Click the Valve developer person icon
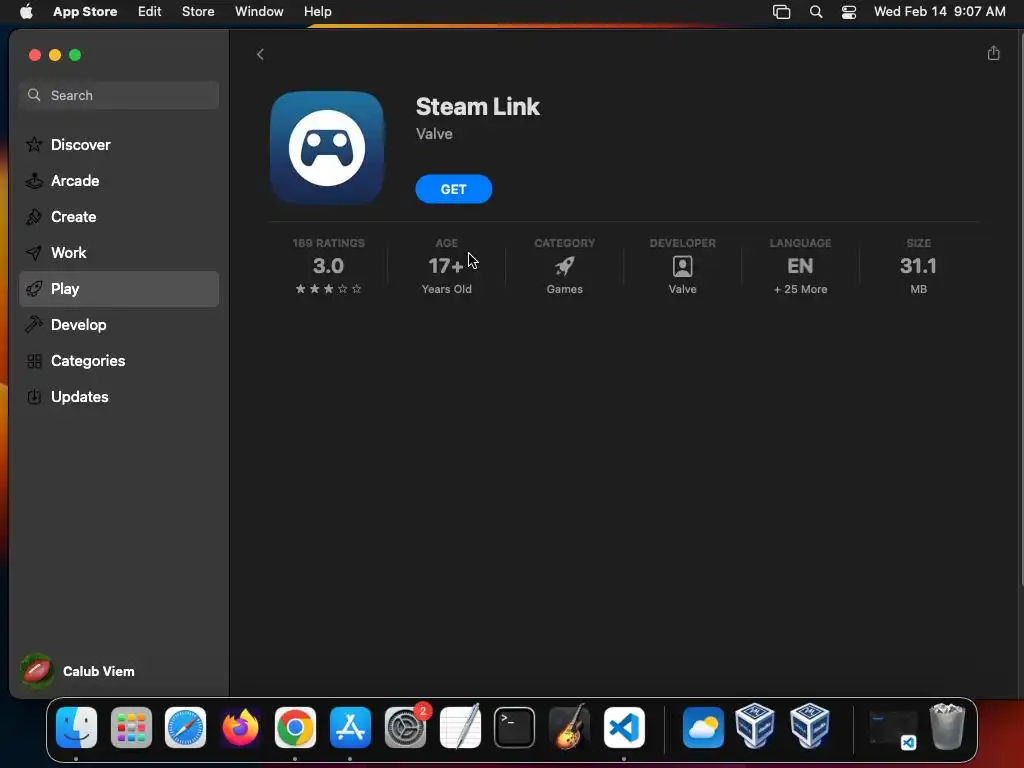The height and width of the screenshot is (768, 1024). tap(682, 266)
